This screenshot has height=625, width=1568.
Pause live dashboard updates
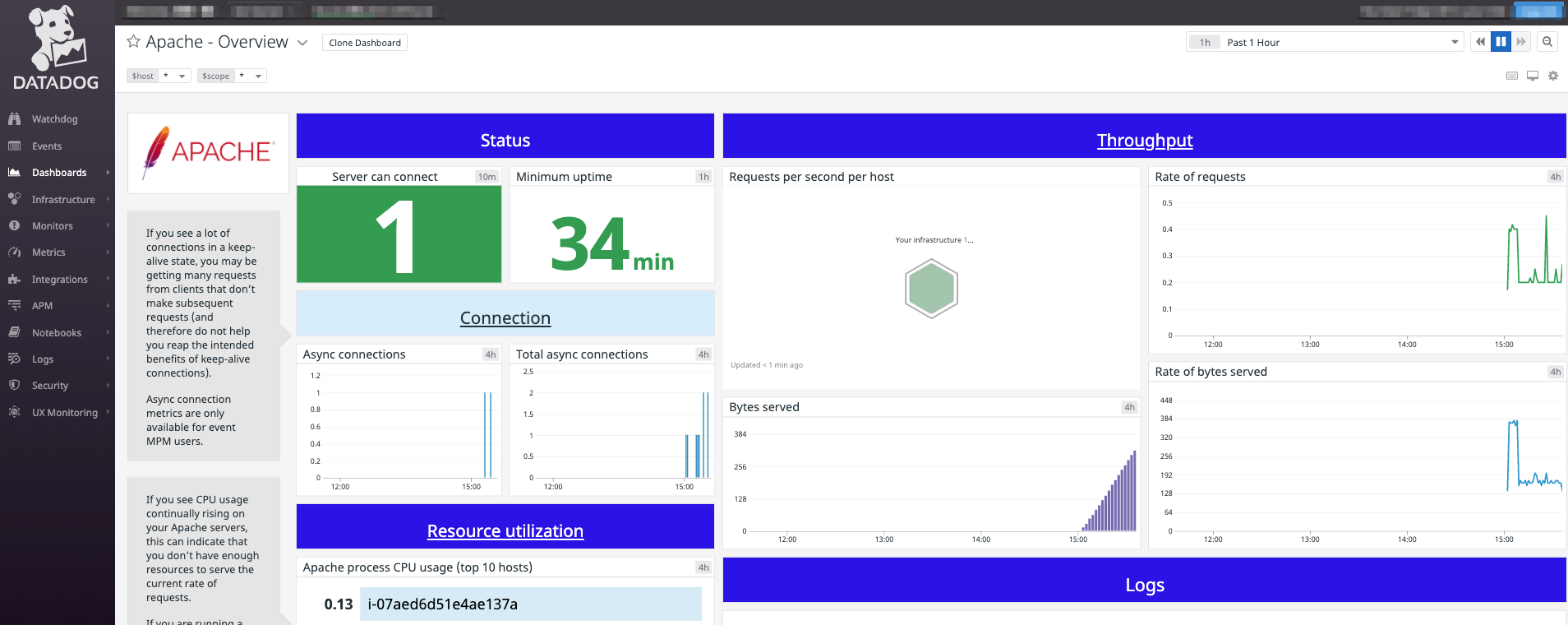[1501, 42]
